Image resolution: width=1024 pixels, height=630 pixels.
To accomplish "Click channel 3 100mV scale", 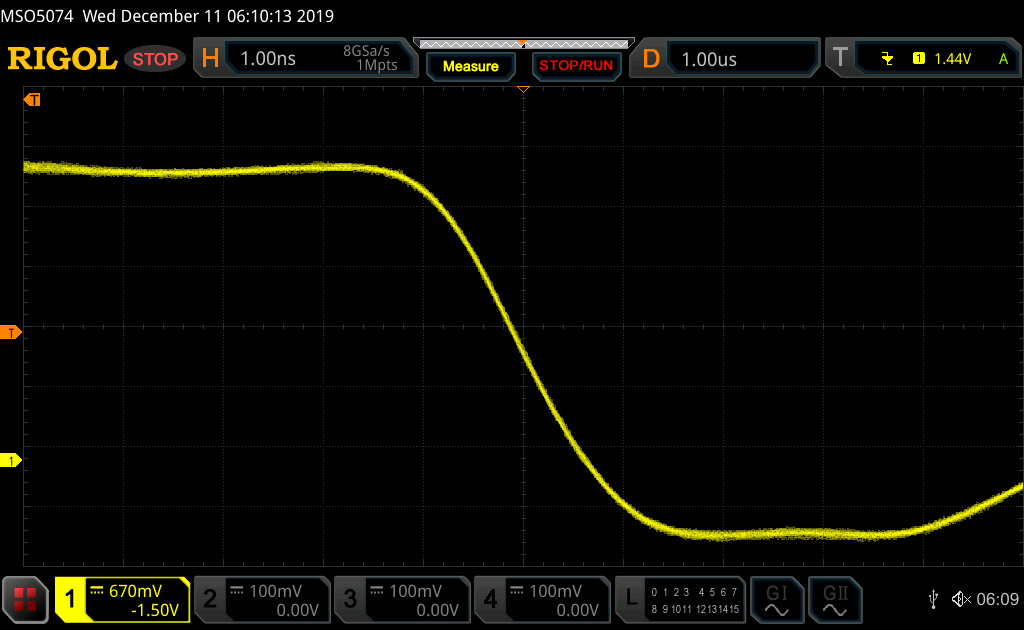I will [415, 591].
